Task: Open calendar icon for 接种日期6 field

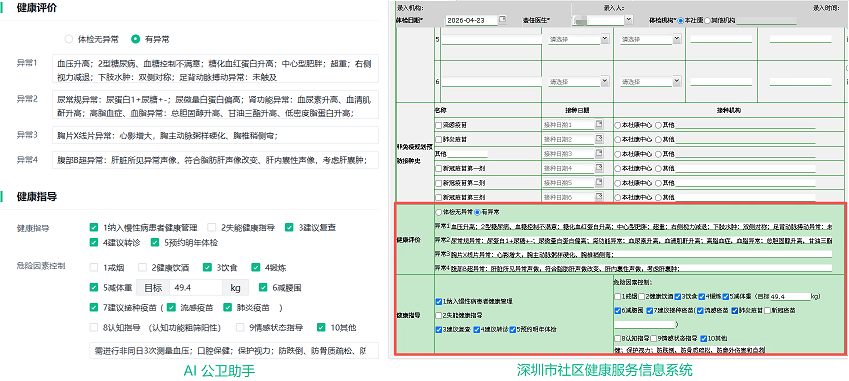Action: [599, 197]
